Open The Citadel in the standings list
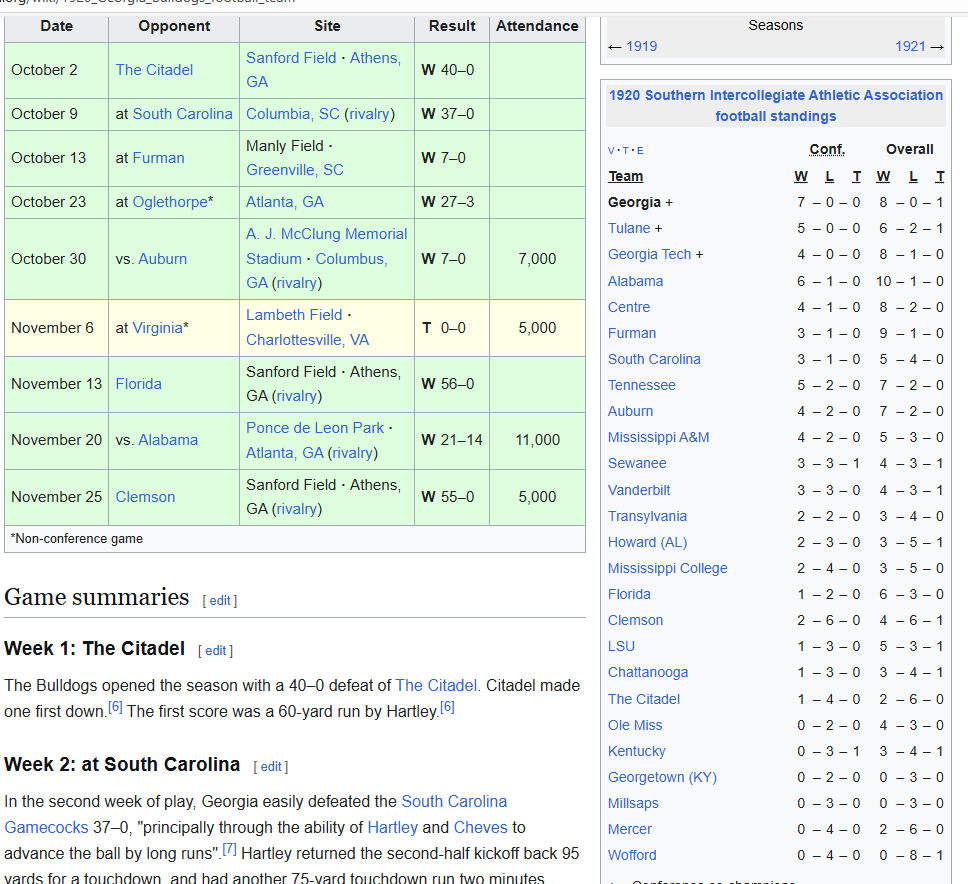Viewport: 968px width, 884px height. coord(643,699)
